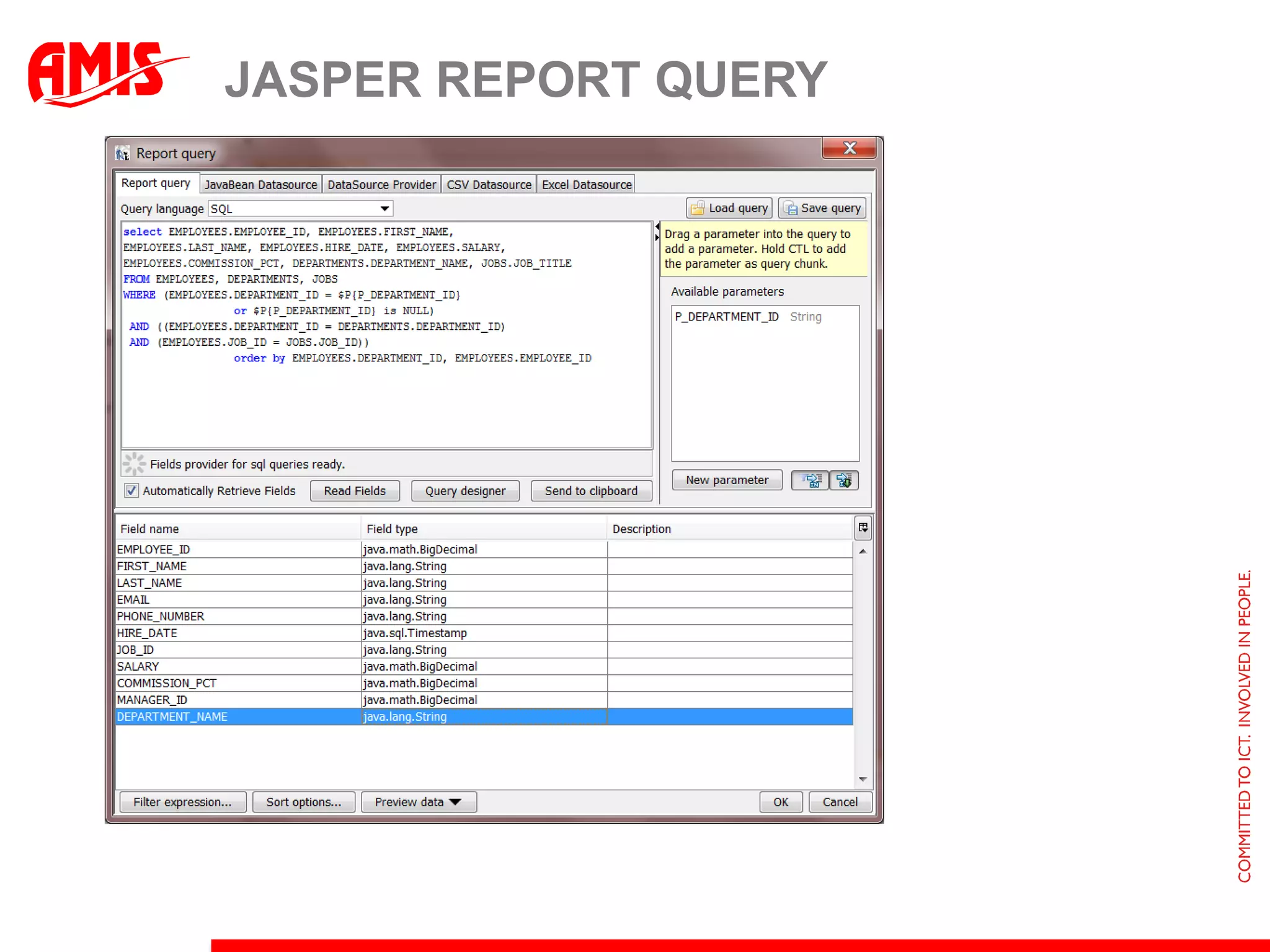Select the FIRST_NAME field row

coord(484,566)
